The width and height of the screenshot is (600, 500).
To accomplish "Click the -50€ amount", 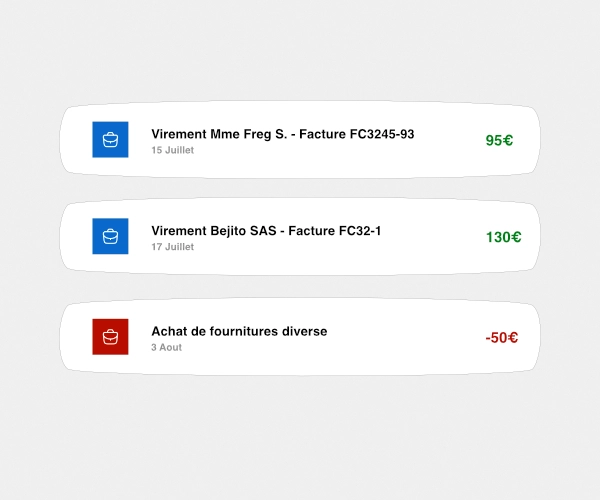I will coord(502,338).
